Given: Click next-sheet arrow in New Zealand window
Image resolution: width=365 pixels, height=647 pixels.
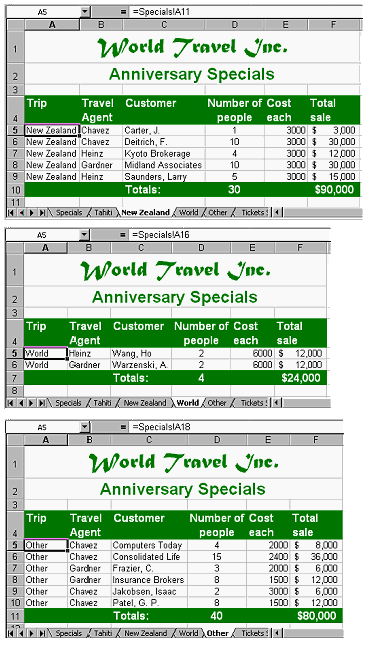Looking at the screenshot, I should pos(32,213).
